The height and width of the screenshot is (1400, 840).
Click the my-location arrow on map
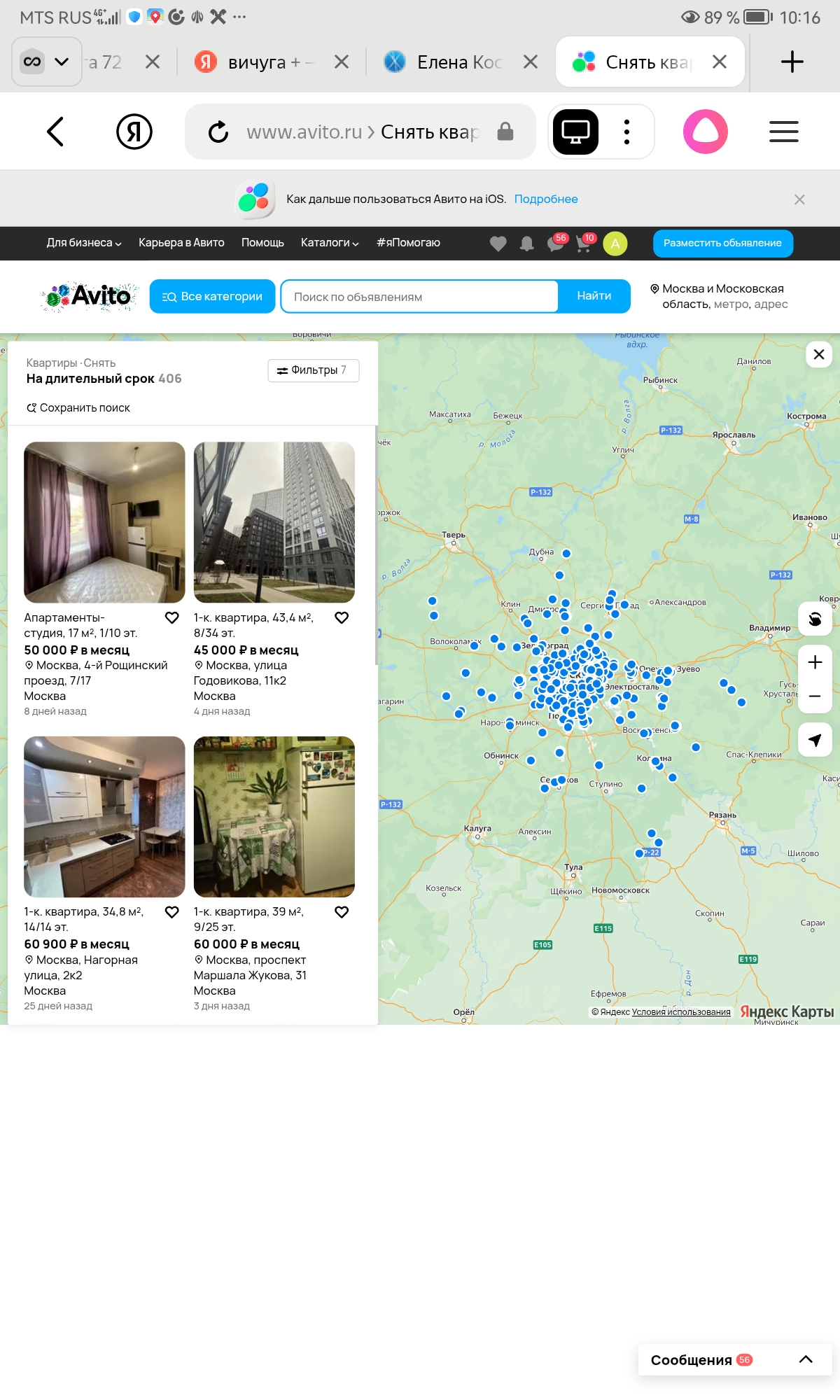pyautogui.click(x=815, y=740)
